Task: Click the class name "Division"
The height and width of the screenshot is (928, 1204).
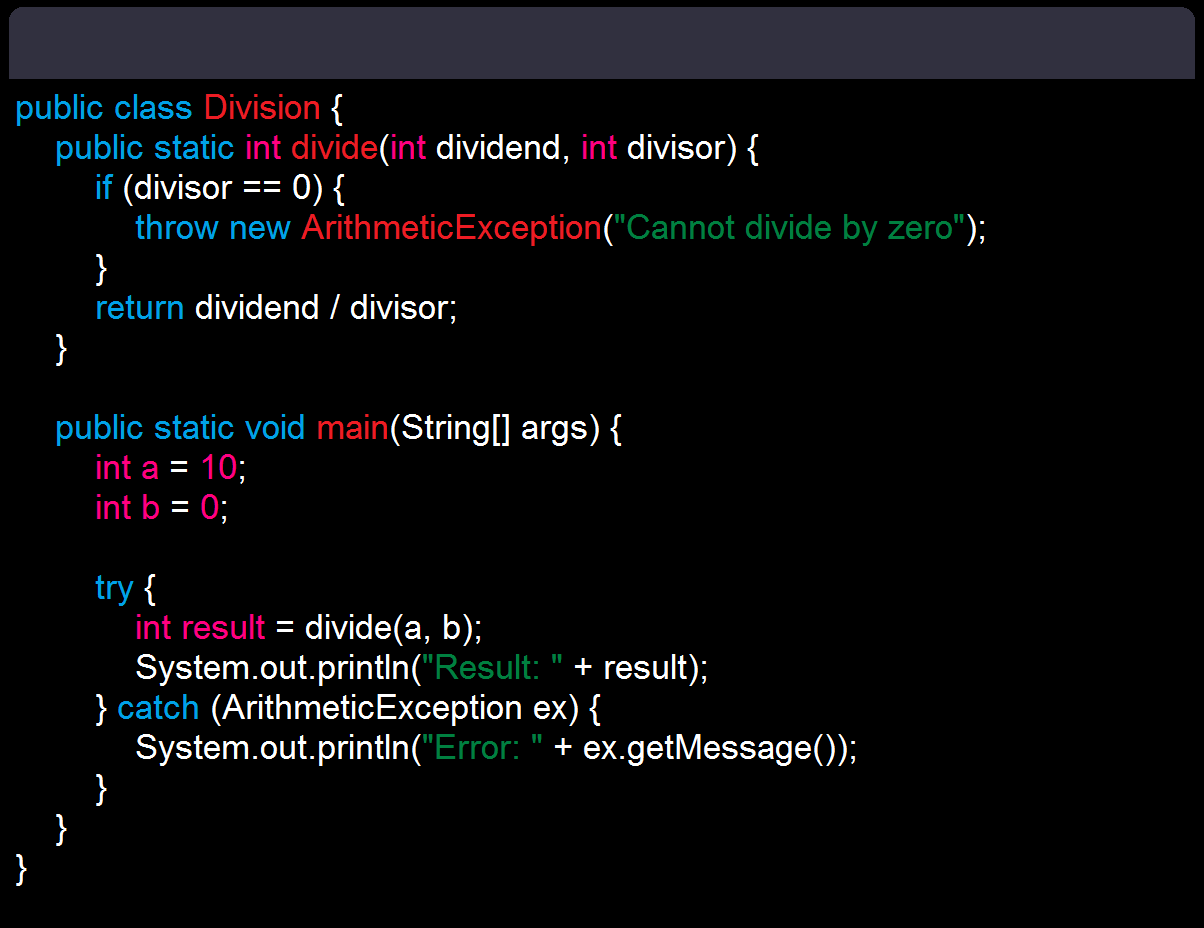Action: tap(262, 108)
